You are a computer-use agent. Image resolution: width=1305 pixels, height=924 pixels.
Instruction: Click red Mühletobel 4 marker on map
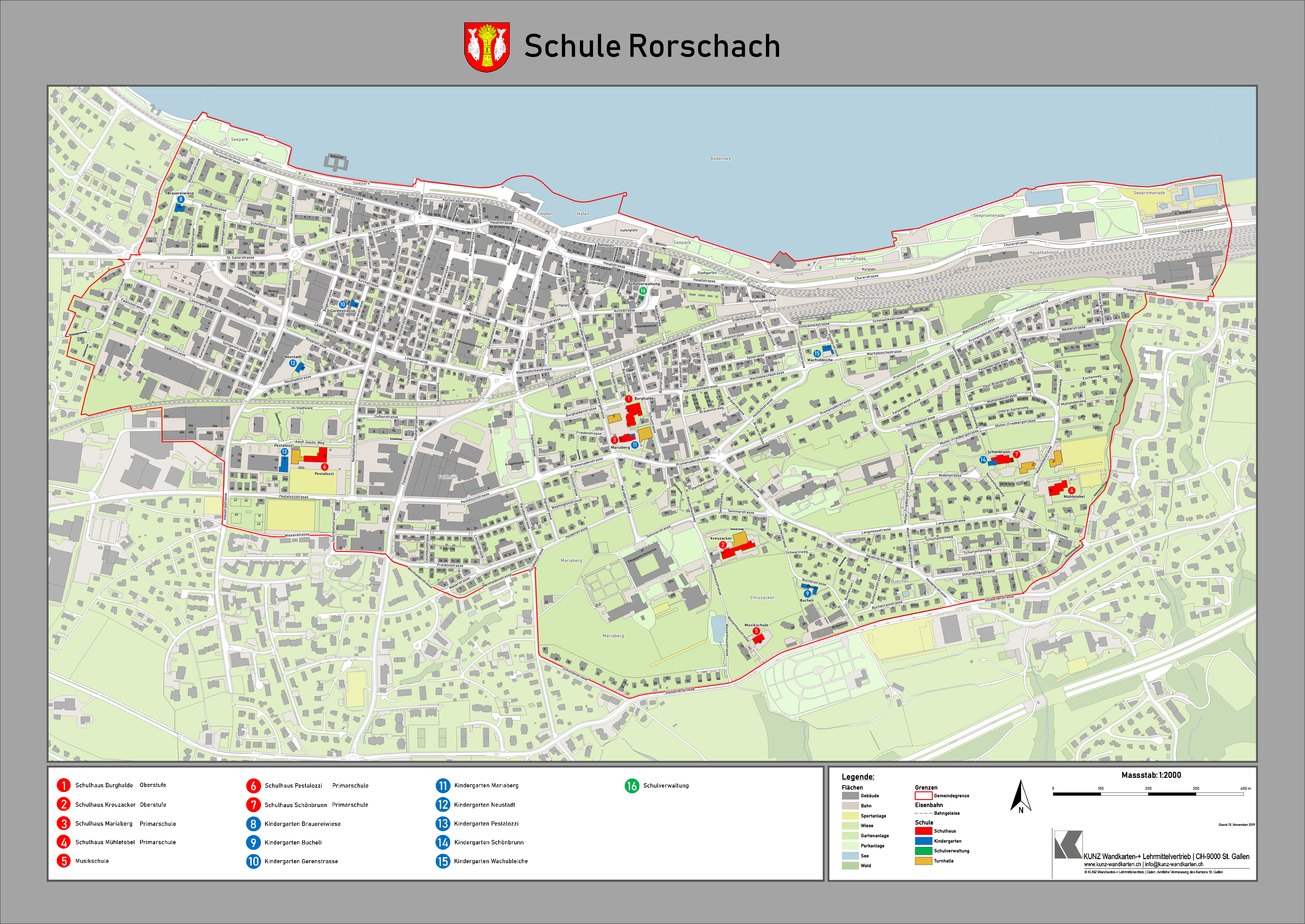tap(1072, 491)
